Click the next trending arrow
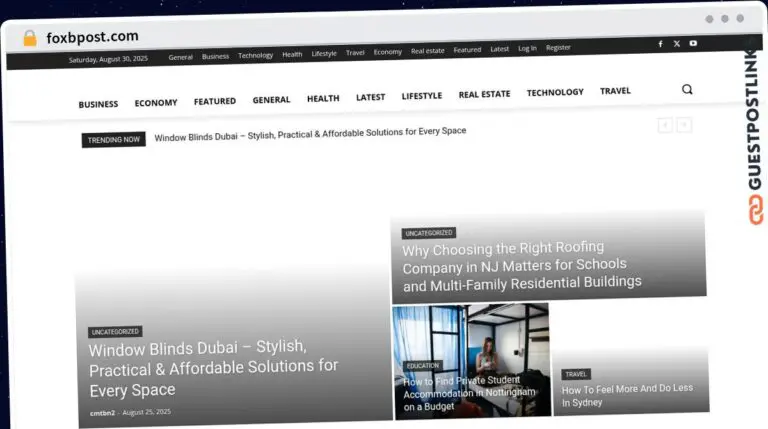 pos(684,125)
